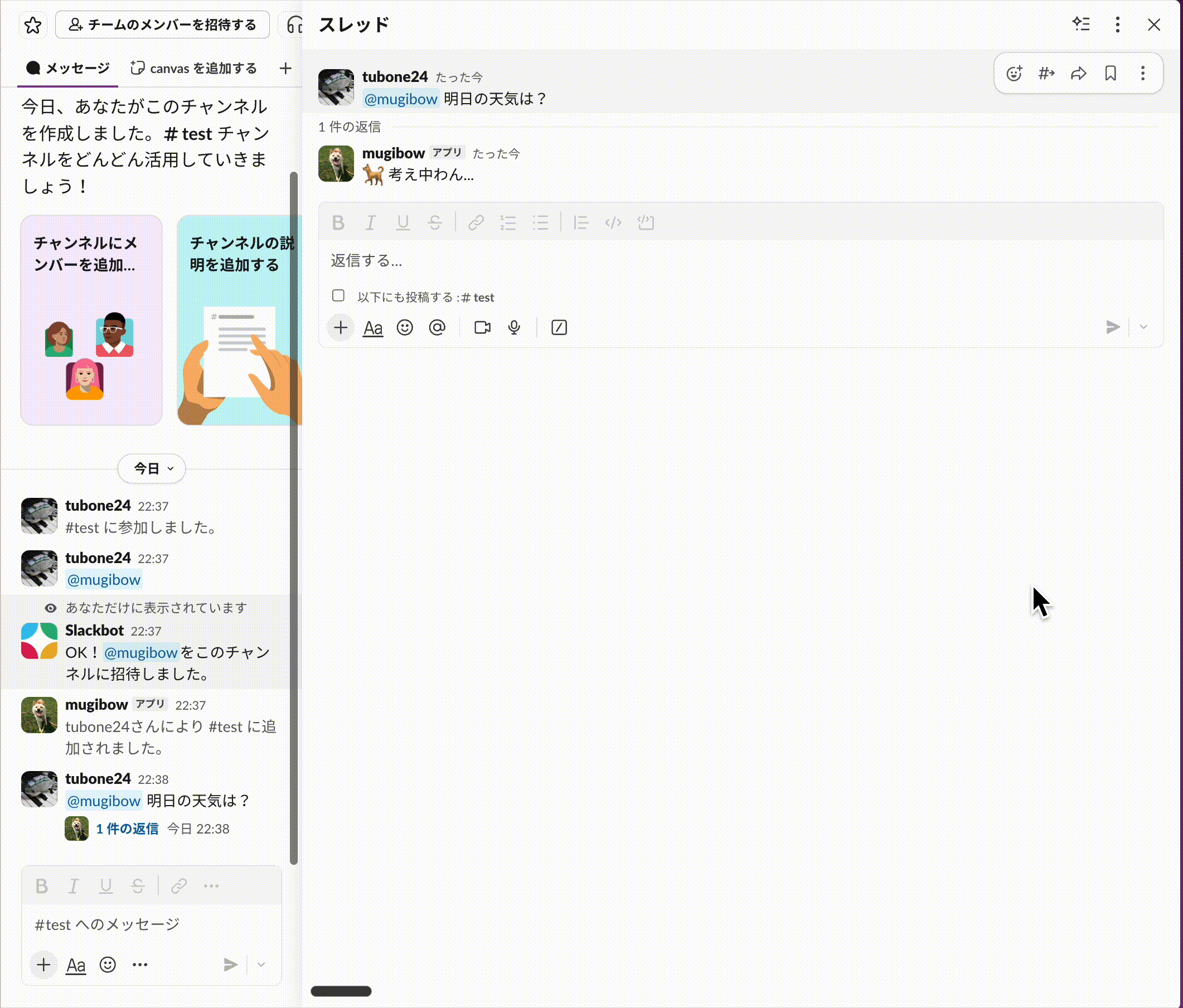Image resolution: width=1183 pixels, height=1008 pixels.
Task: Mention someone using the @ icon
Action: pyautogui.click(x=437, y=327)
